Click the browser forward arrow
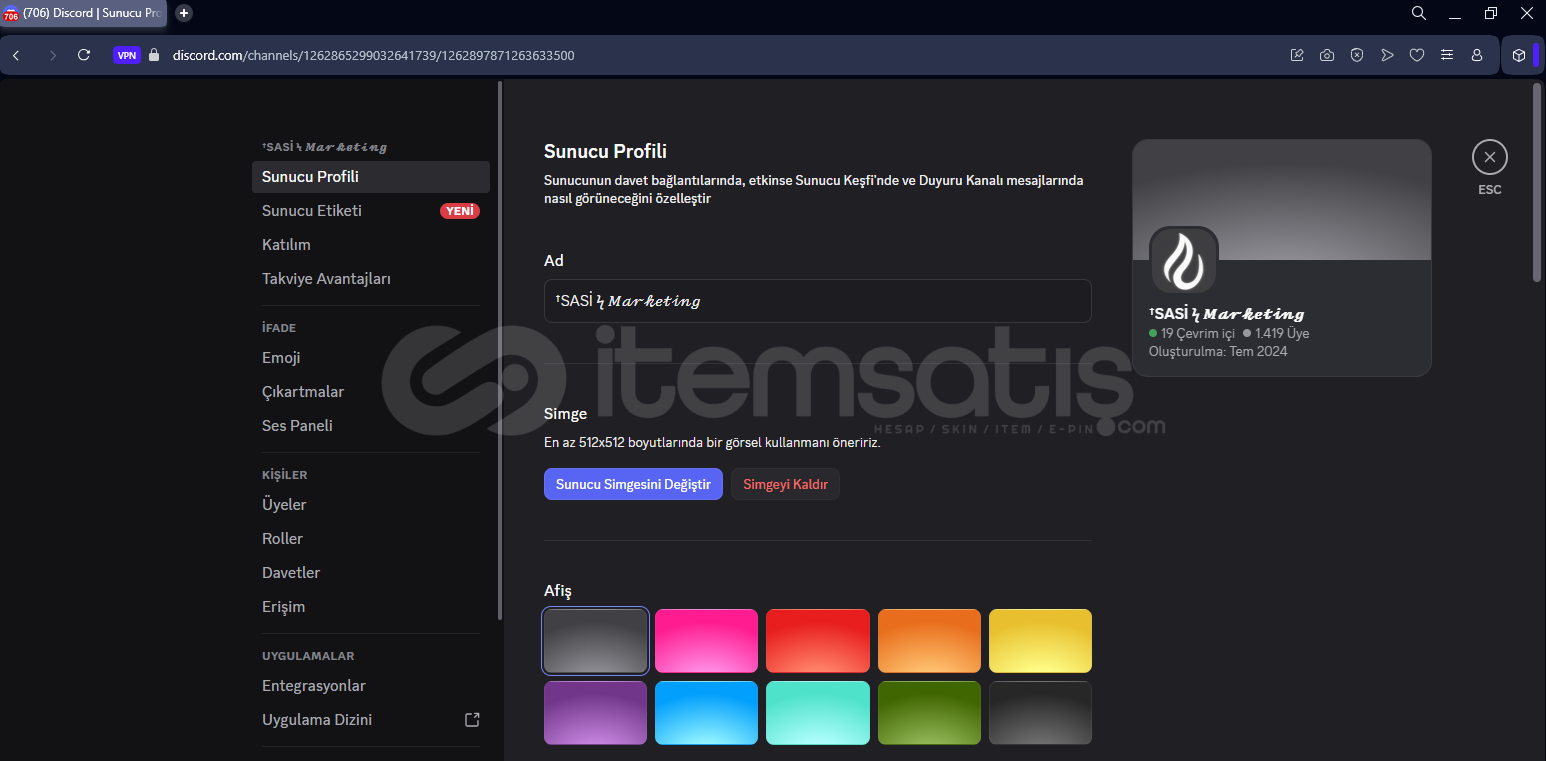Image resolution: width=1546 pixels, height=761 pixels. click(x=52, y=55)
